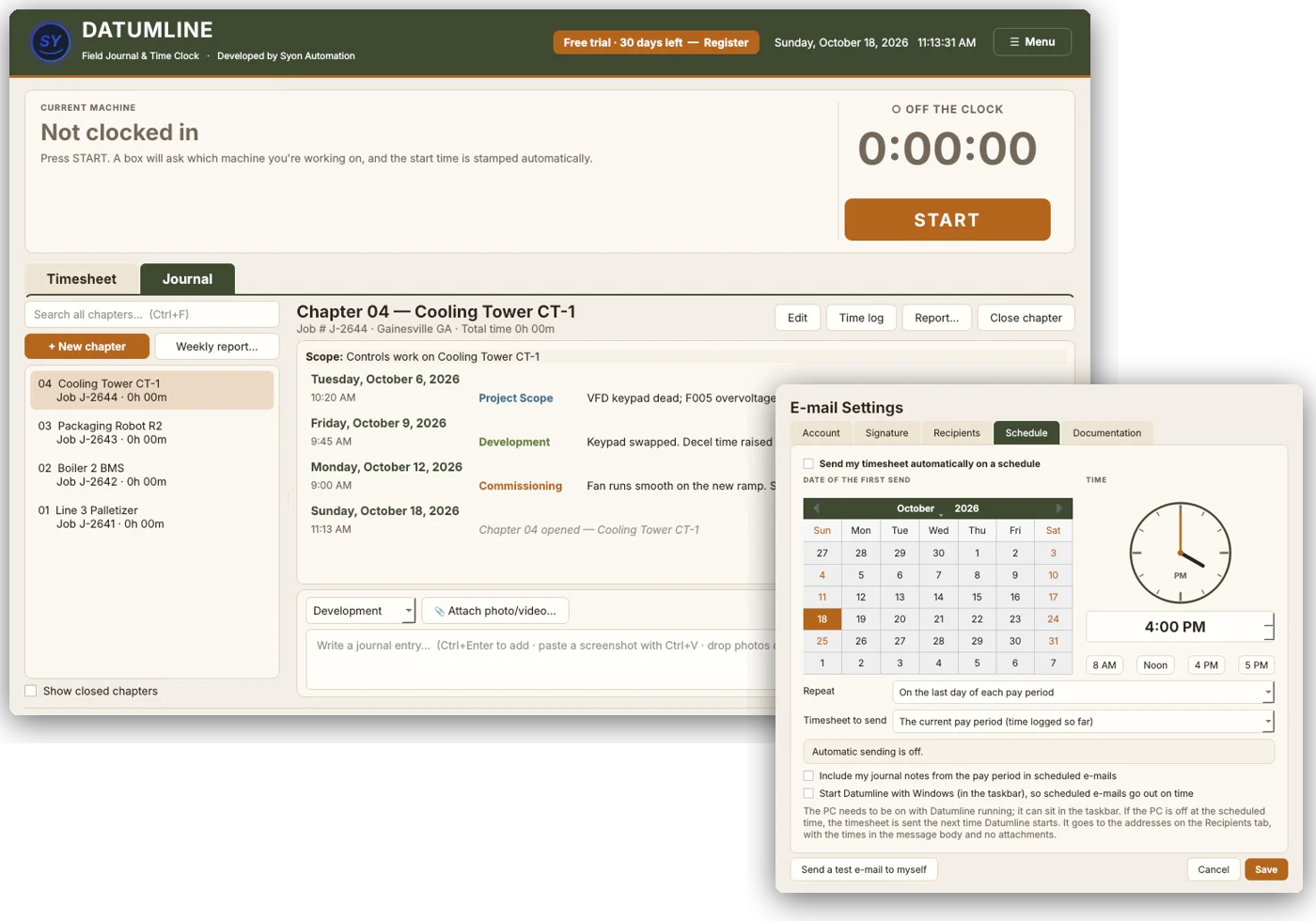Viewport: 1316px width, 921px height.
Task: Focus the Search all chapters box
Action: pos(152,315)
